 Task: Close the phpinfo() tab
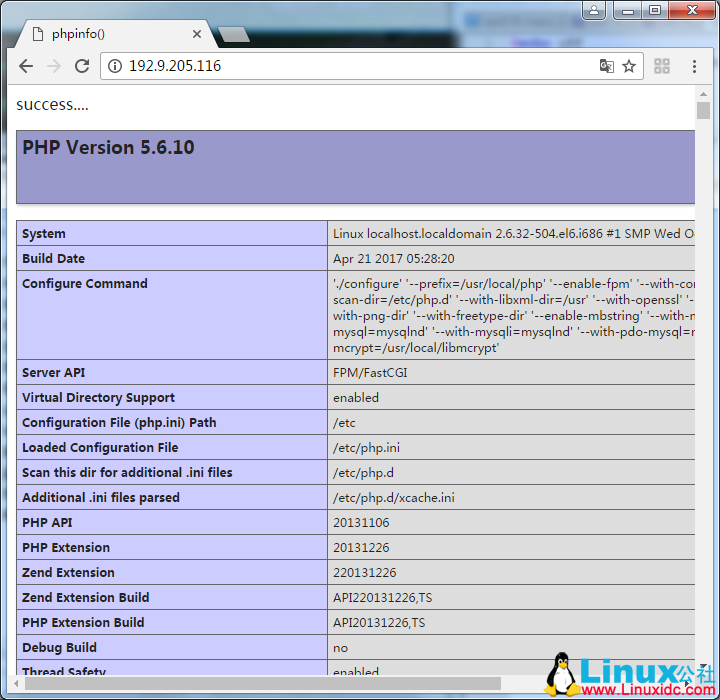pyautogui.click(x=197, y=34)
